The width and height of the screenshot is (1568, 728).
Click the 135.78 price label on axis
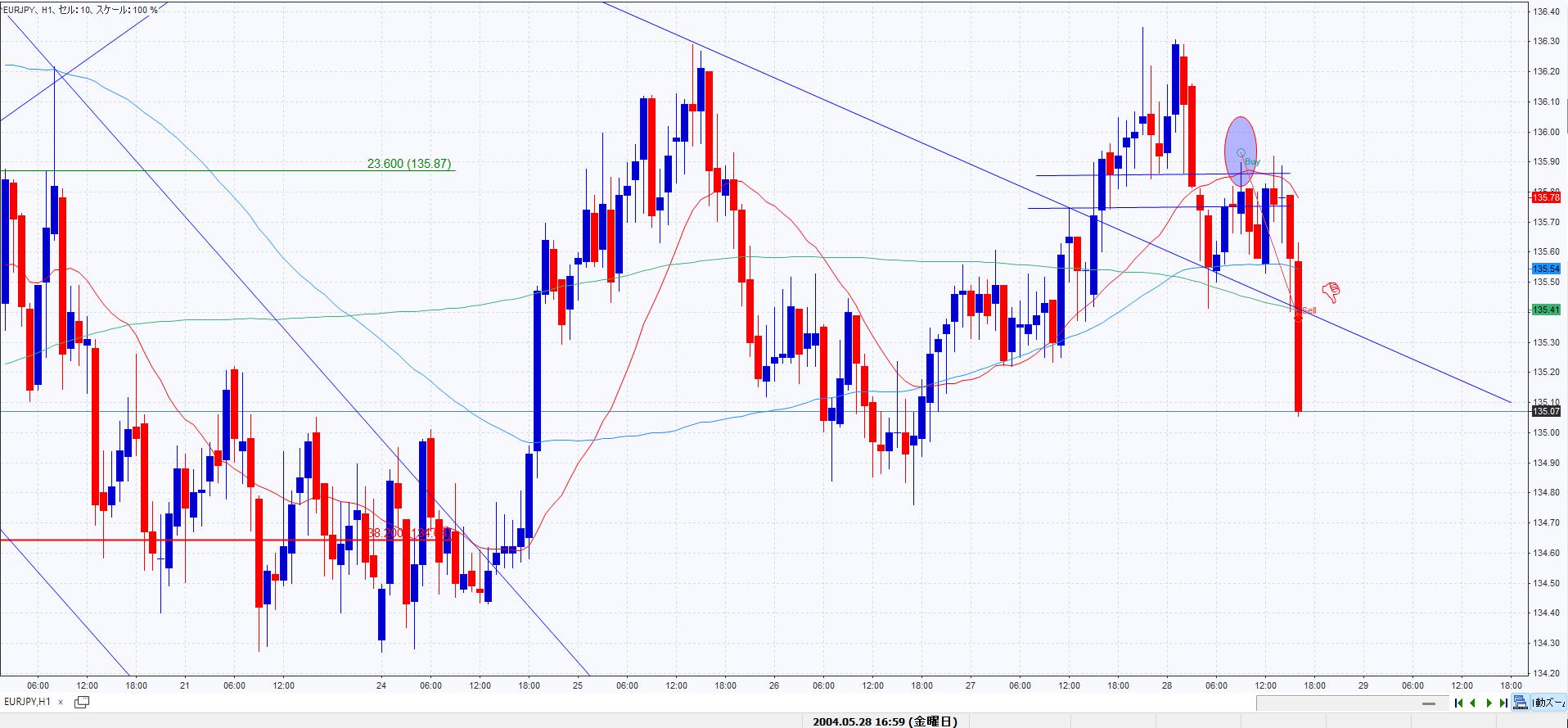click(1546, 197)
